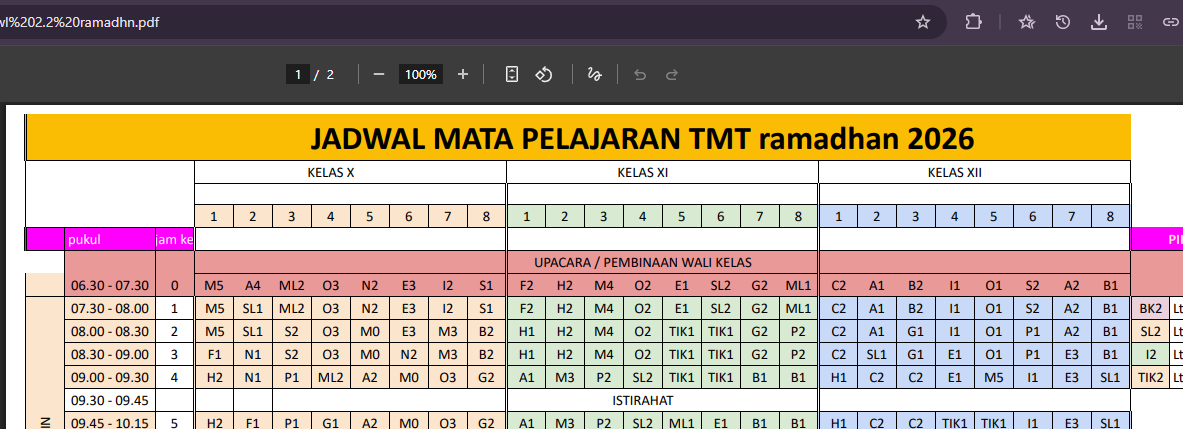Click the fit to page icon
This screenshot has width=1183, height=429.
[512, 74]
